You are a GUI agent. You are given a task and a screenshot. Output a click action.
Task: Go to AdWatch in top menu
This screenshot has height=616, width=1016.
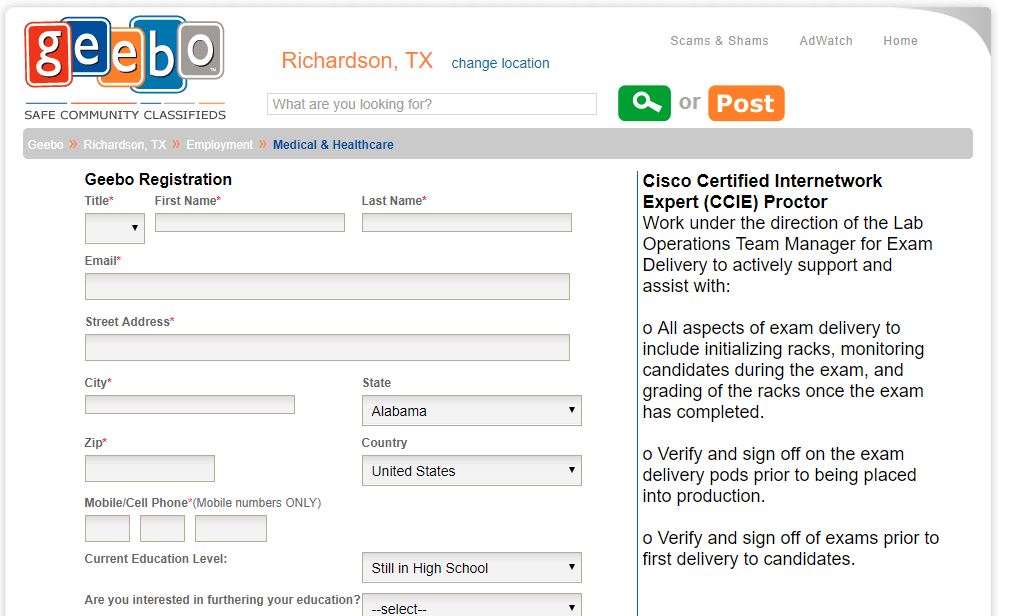(826, 41)
